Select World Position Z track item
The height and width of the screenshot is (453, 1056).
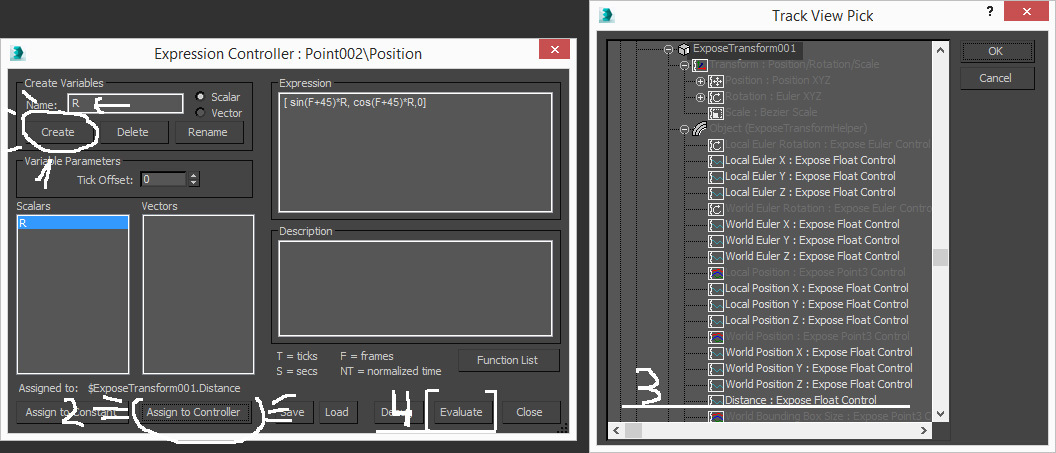818,384
